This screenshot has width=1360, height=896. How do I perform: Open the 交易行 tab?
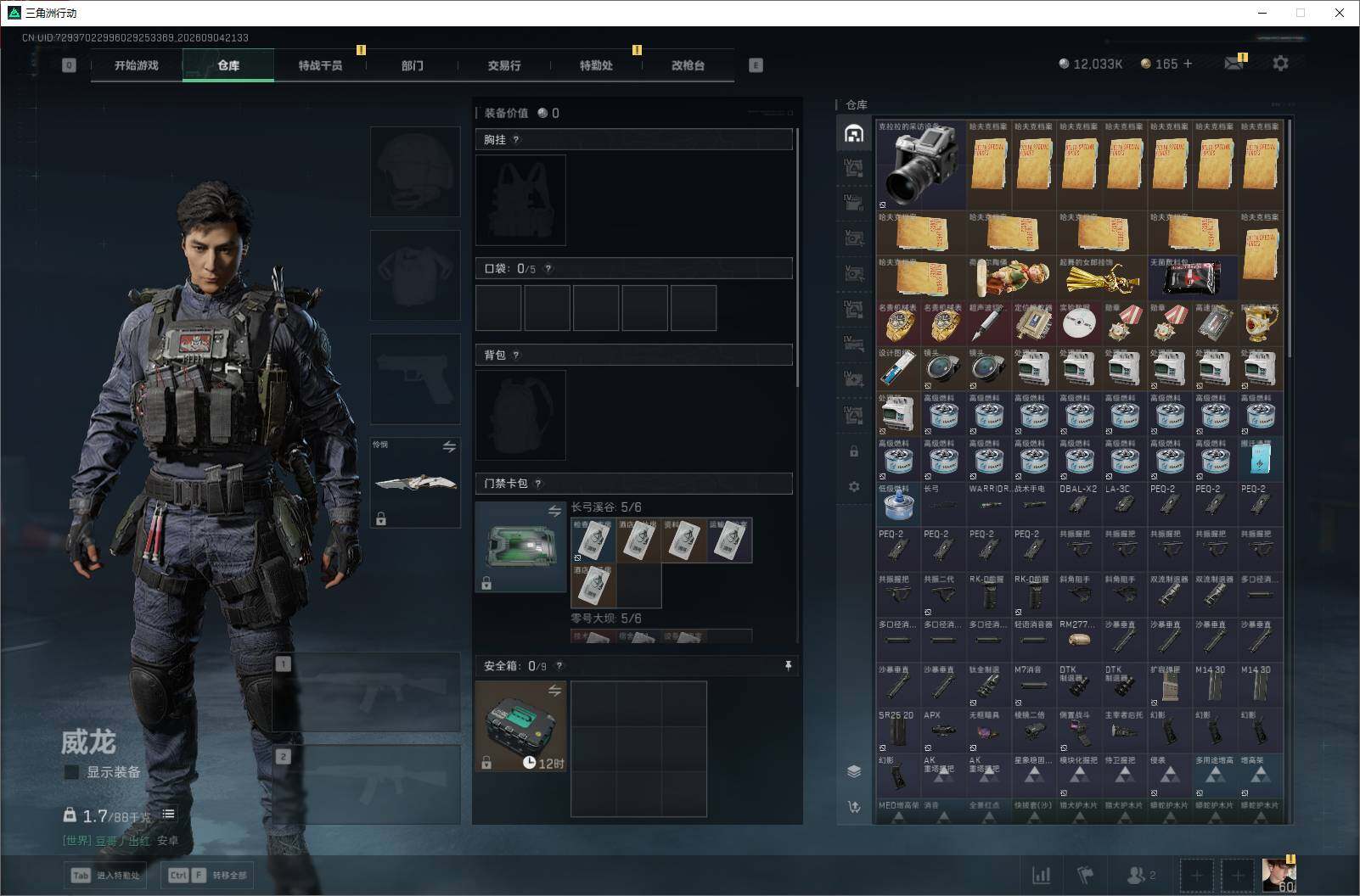504,65
